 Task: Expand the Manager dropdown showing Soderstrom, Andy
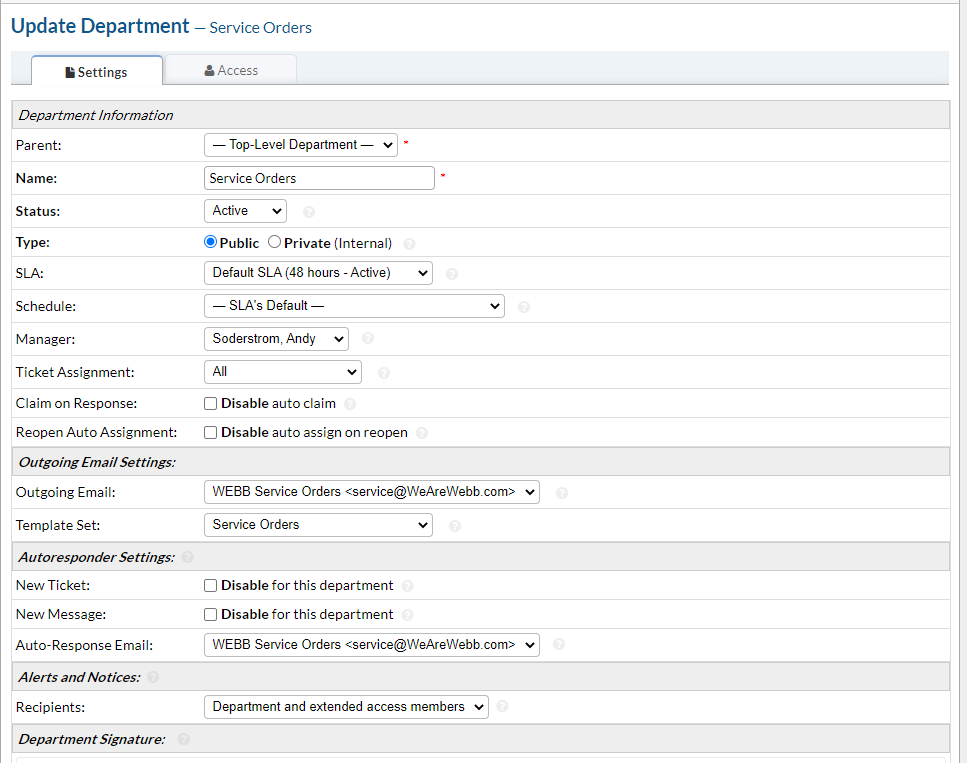276,339
